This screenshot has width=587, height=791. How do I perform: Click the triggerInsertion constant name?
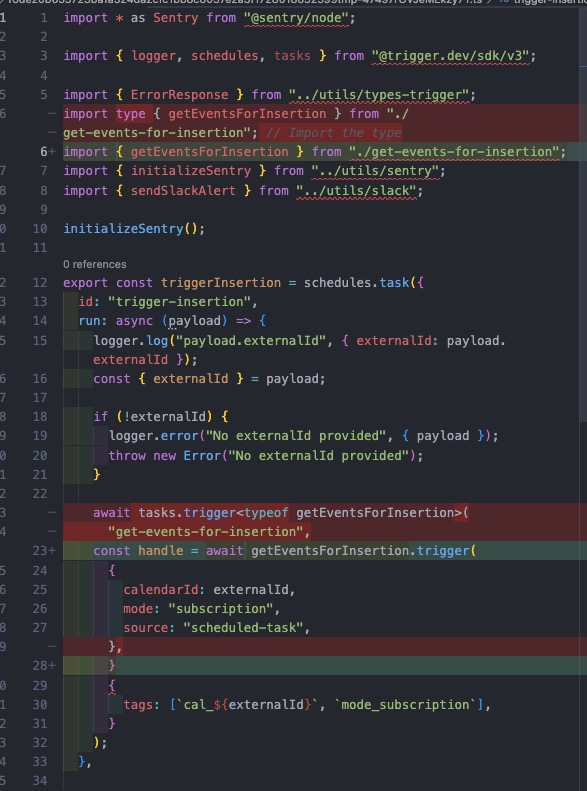point(221,282)
